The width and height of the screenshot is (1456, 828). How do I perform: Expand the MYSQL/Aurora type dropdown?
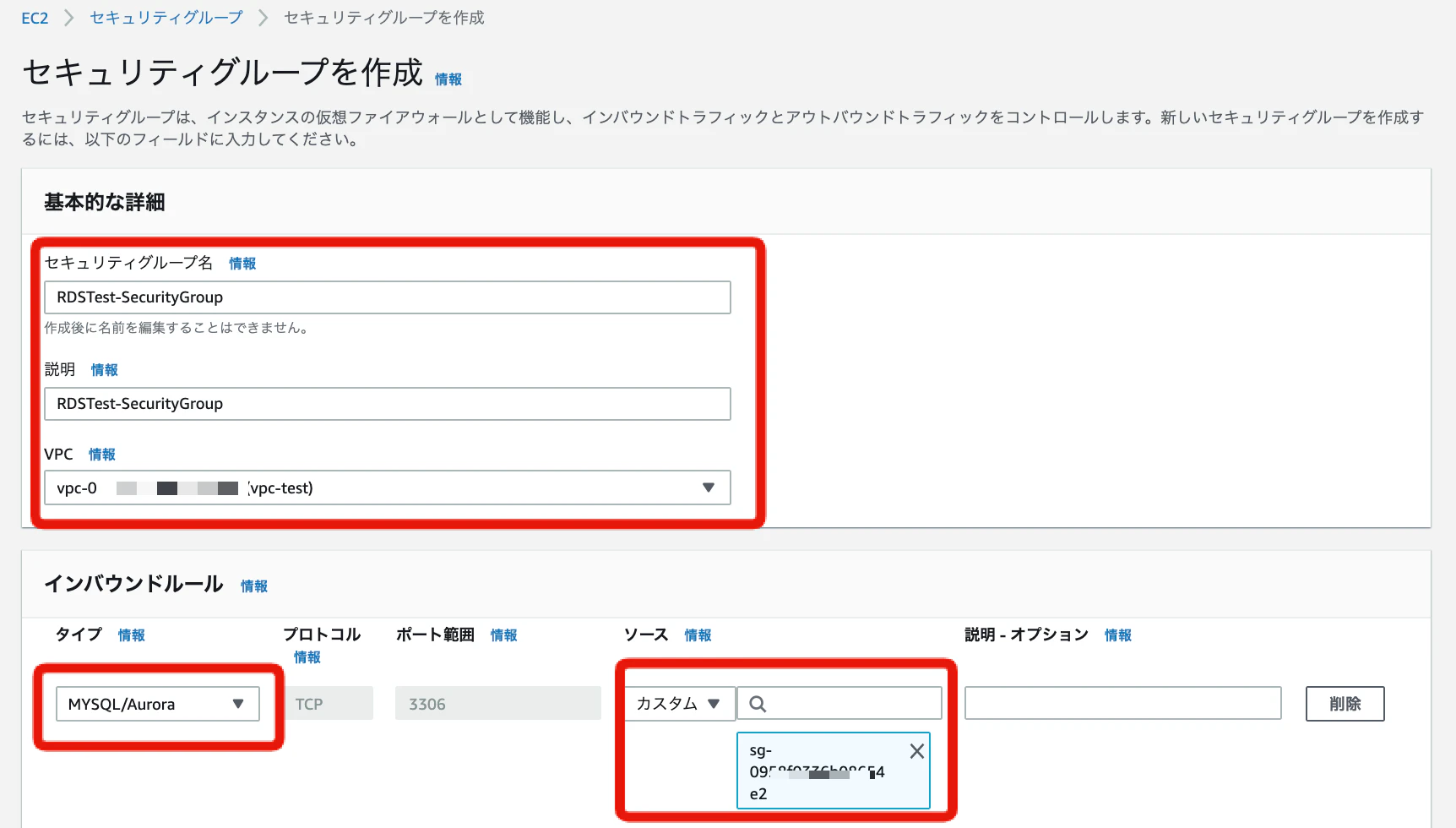158,704
